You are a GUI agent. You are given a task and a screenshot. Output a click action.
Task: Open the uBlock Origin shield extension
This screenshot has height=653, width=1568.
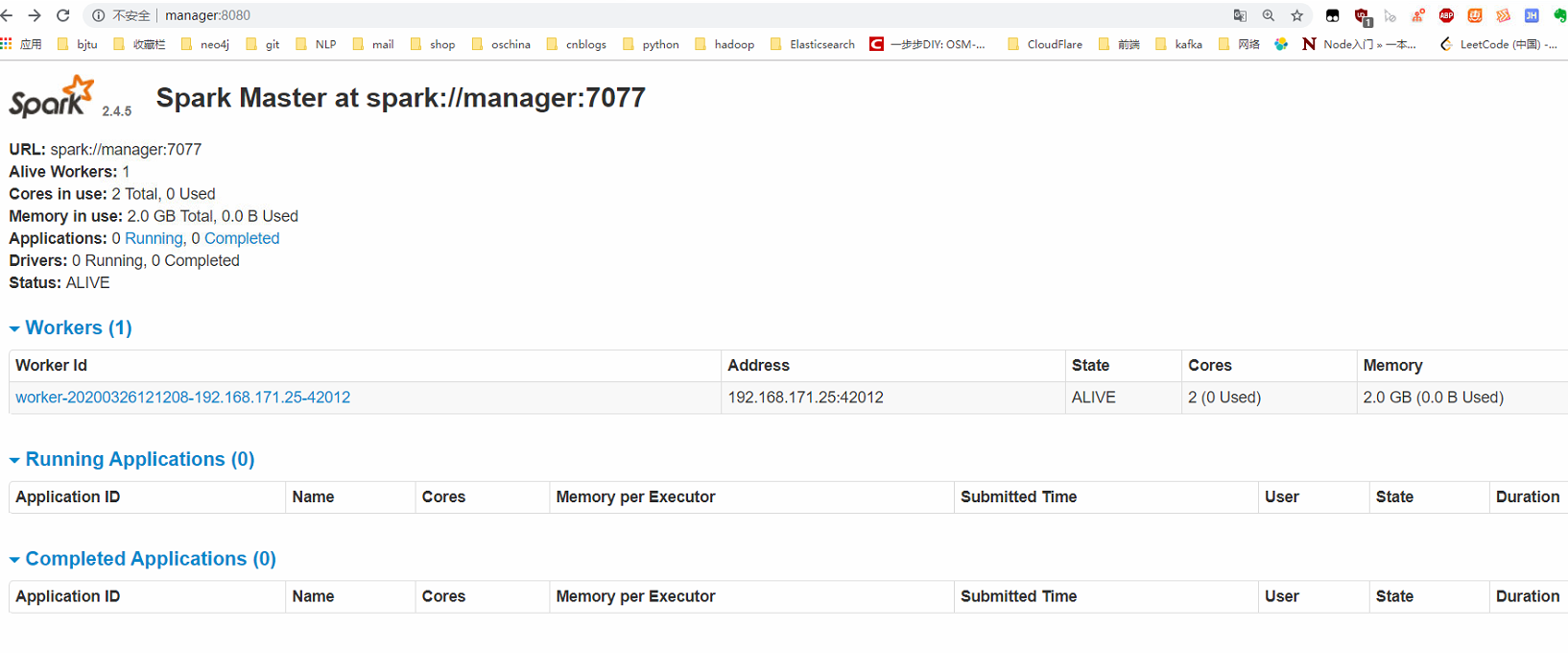[1362, 16]
